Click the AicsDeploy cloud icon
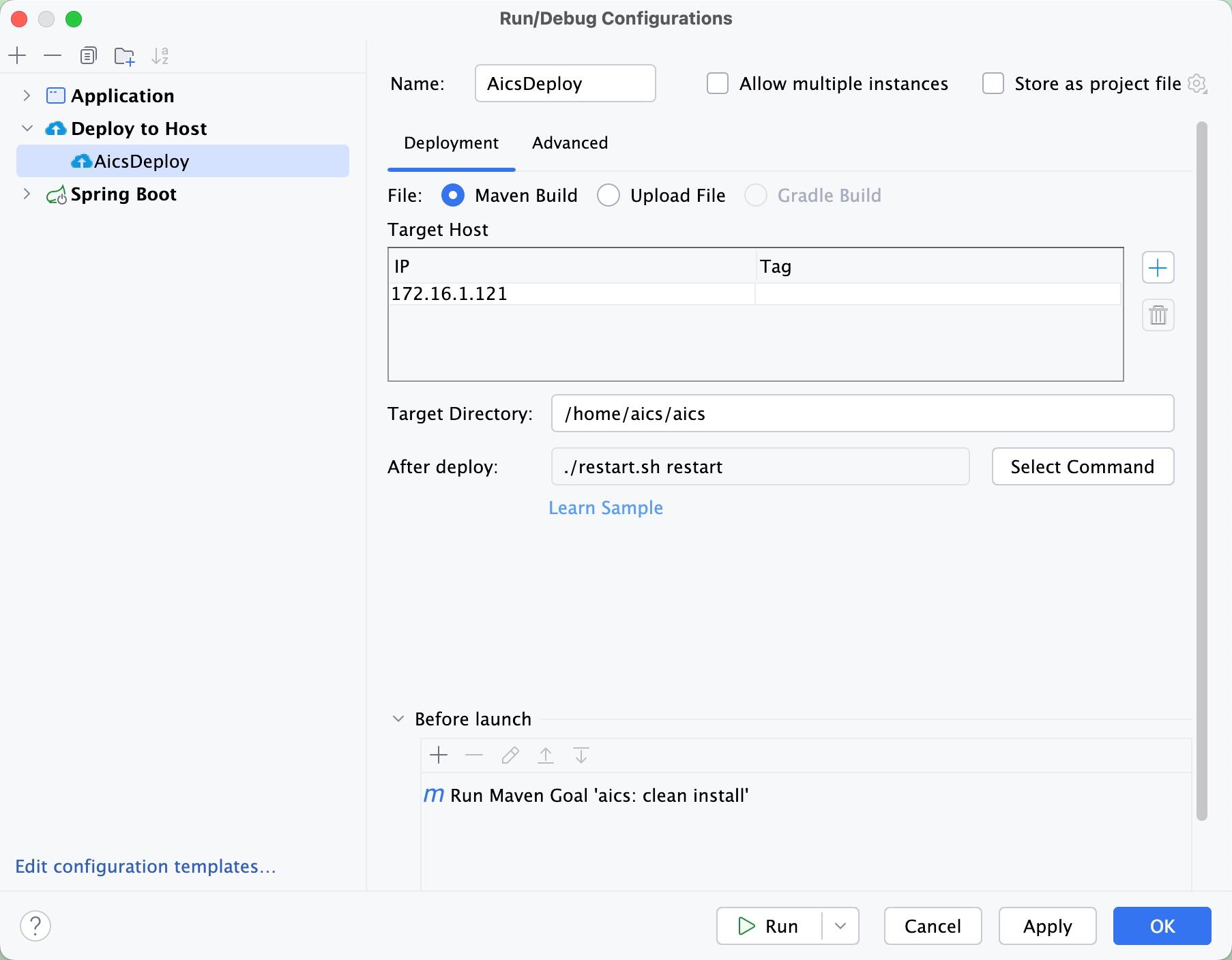The width and height of the screenshot is (1232, 960). pyautogui.click(x=81, y=161)
